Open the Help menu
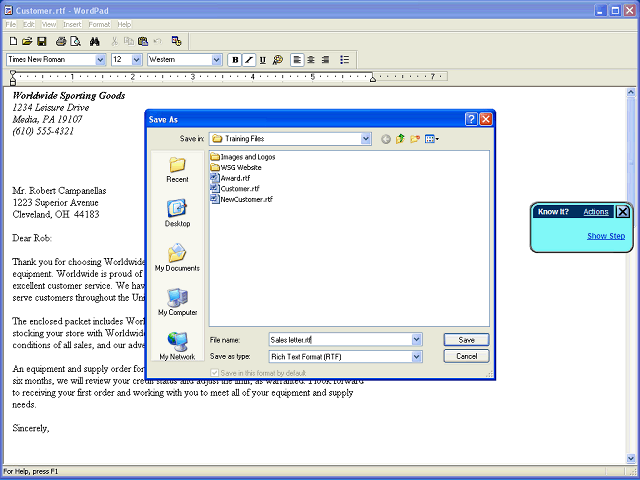The height and width of the screenshot is (480, 640). point(124,24)
